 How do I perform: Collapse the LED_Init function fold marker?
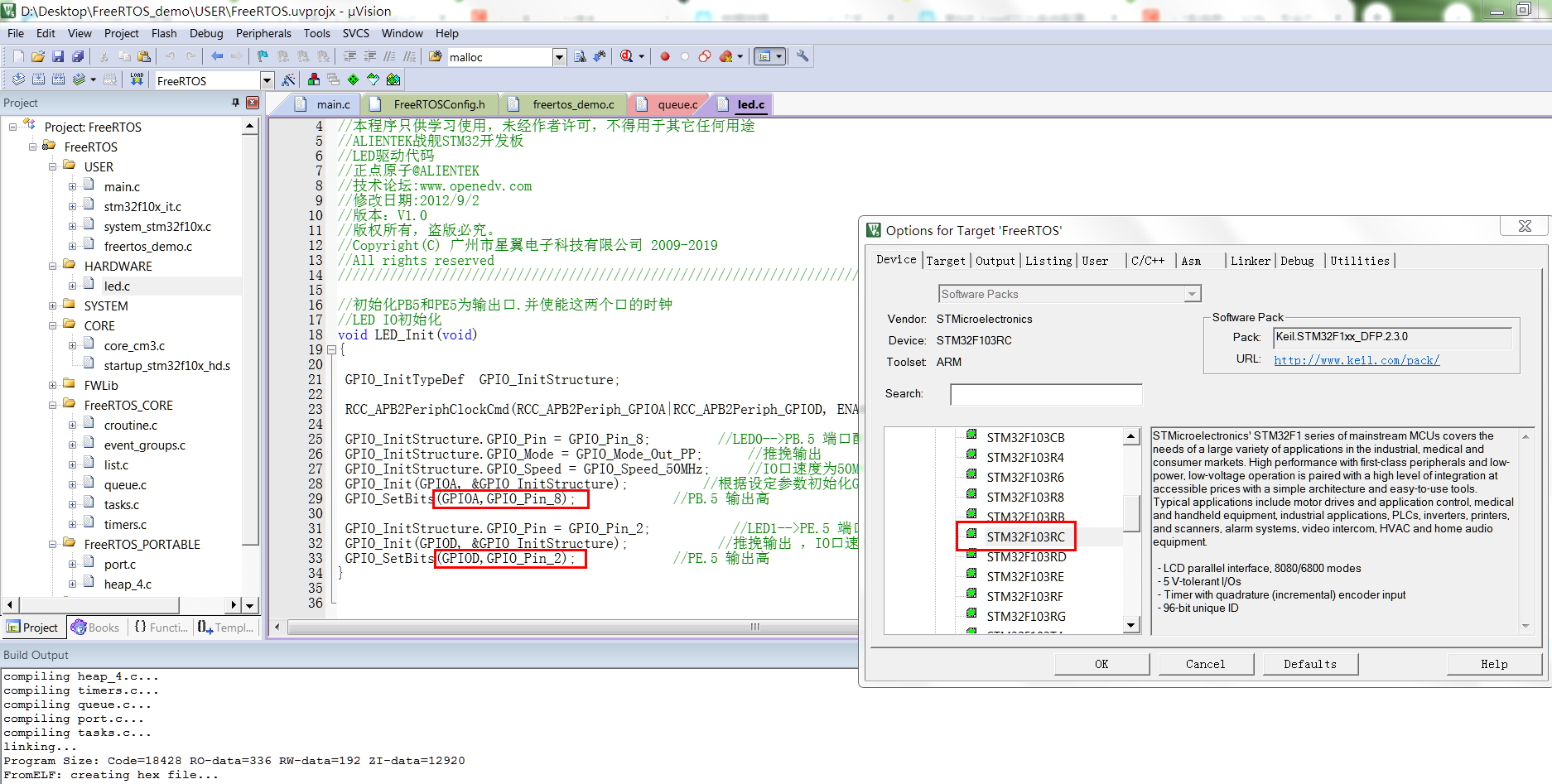coord(331,349)
